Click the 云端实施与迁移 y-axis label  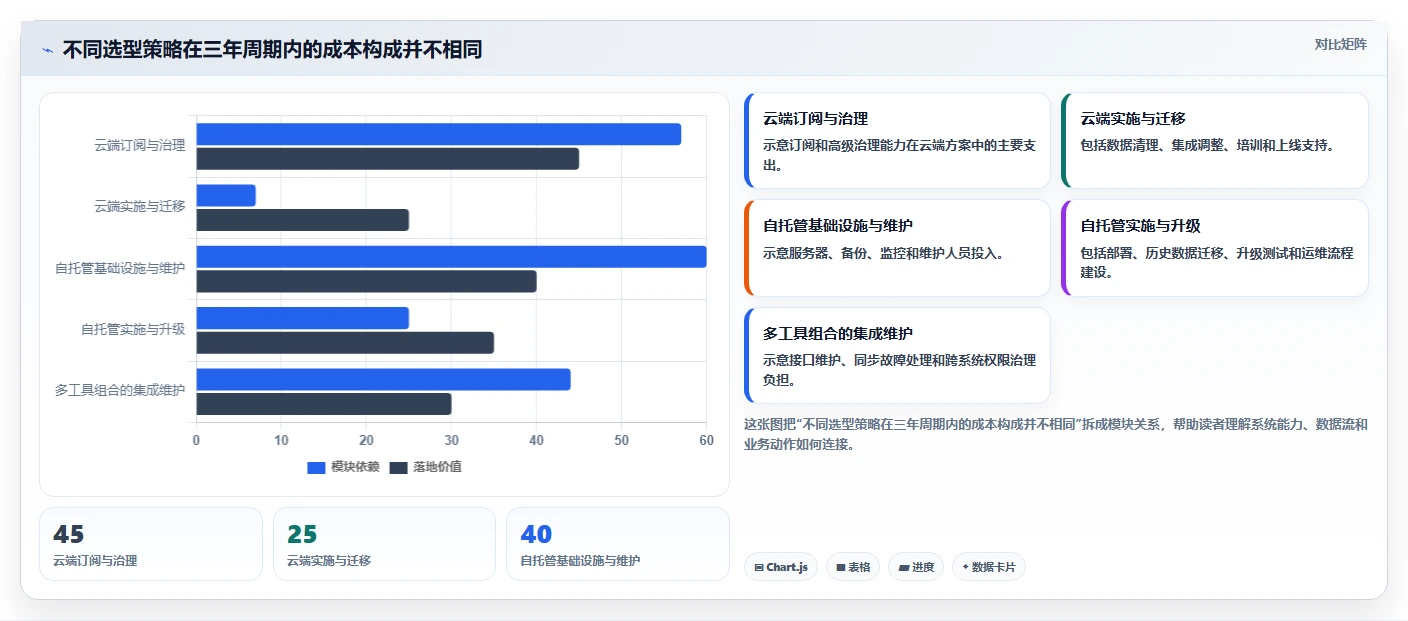[x=140, y=207]
